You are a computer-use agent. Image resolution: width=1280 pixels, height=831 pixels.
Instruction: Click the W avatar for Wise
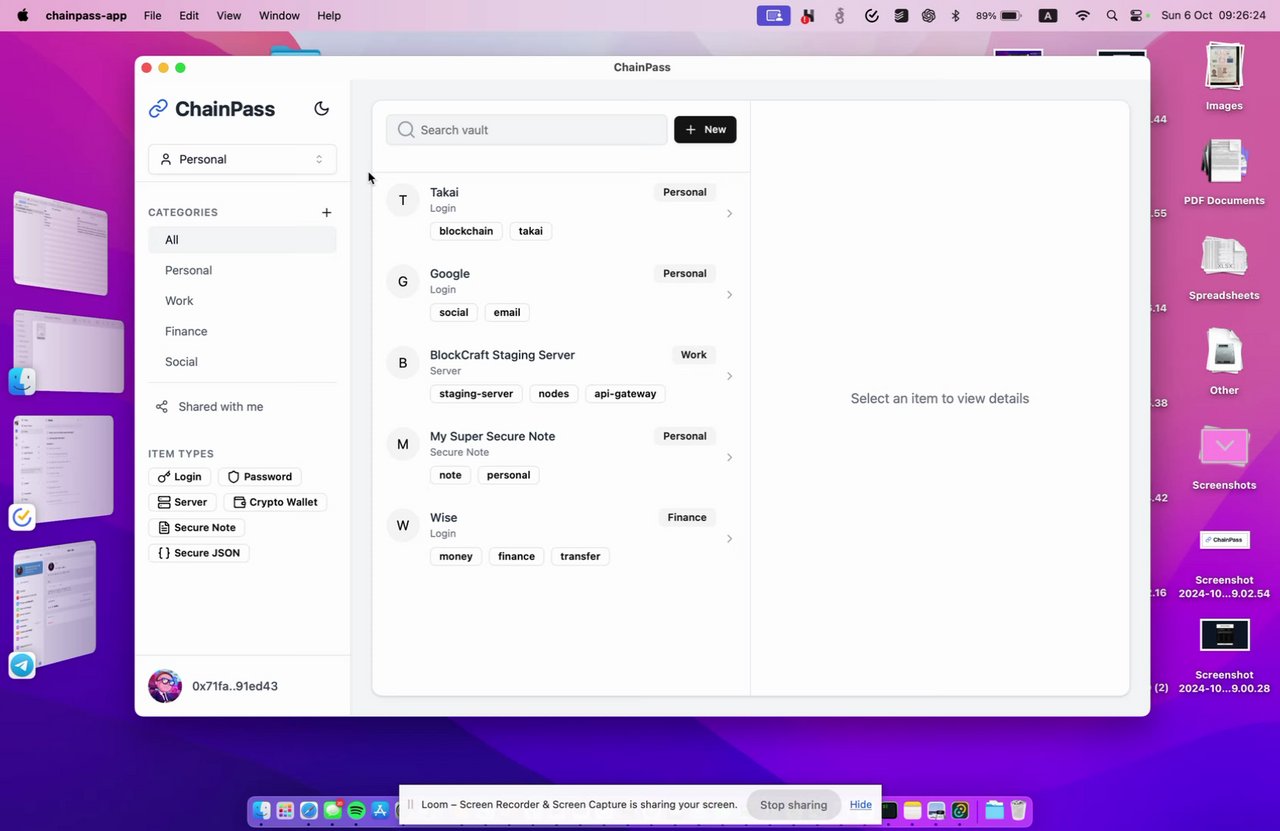click(x=403, y=525)
